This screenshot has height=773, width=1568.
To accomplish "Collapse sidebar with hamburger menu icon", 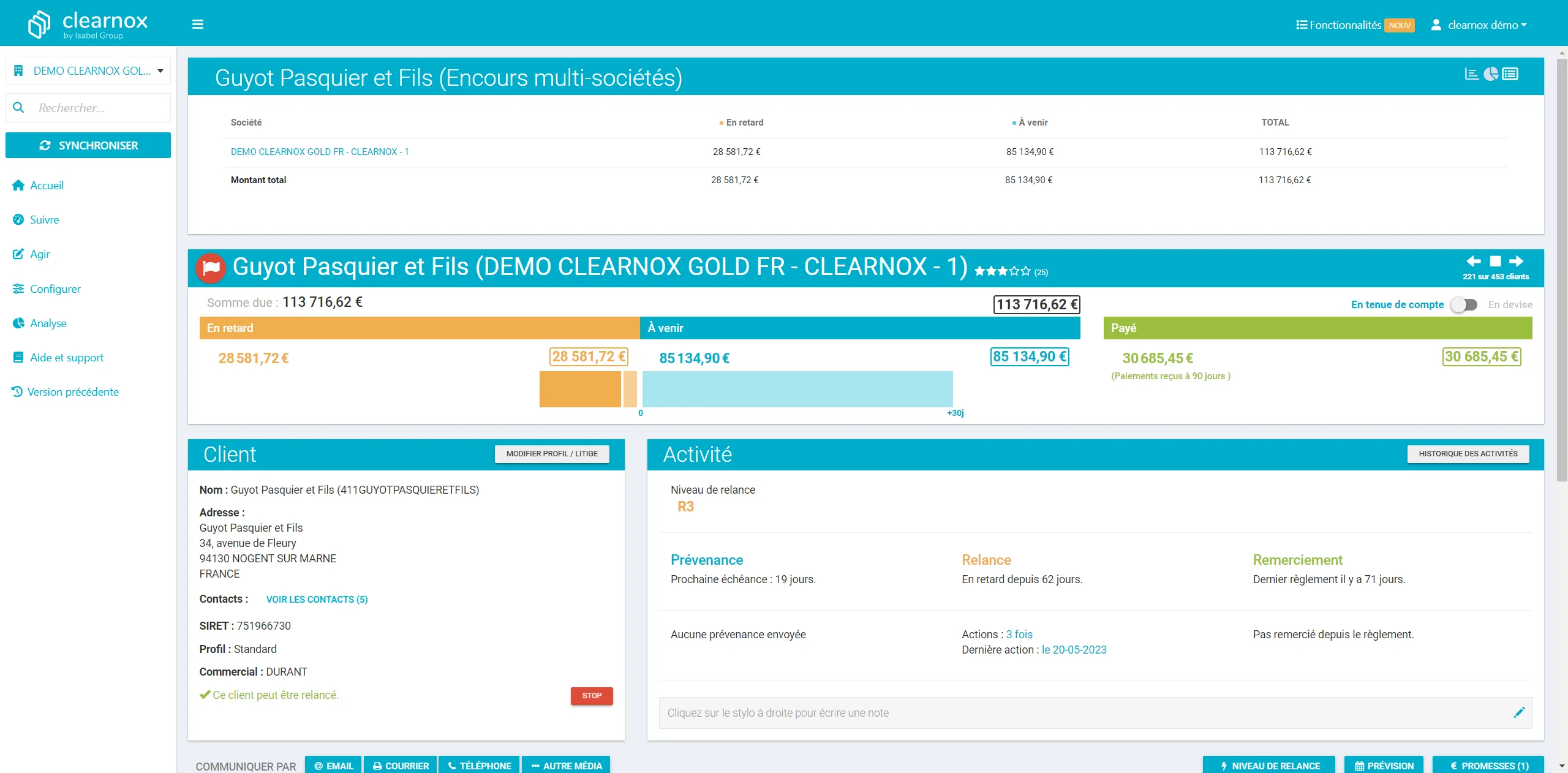I will [198, 25].
